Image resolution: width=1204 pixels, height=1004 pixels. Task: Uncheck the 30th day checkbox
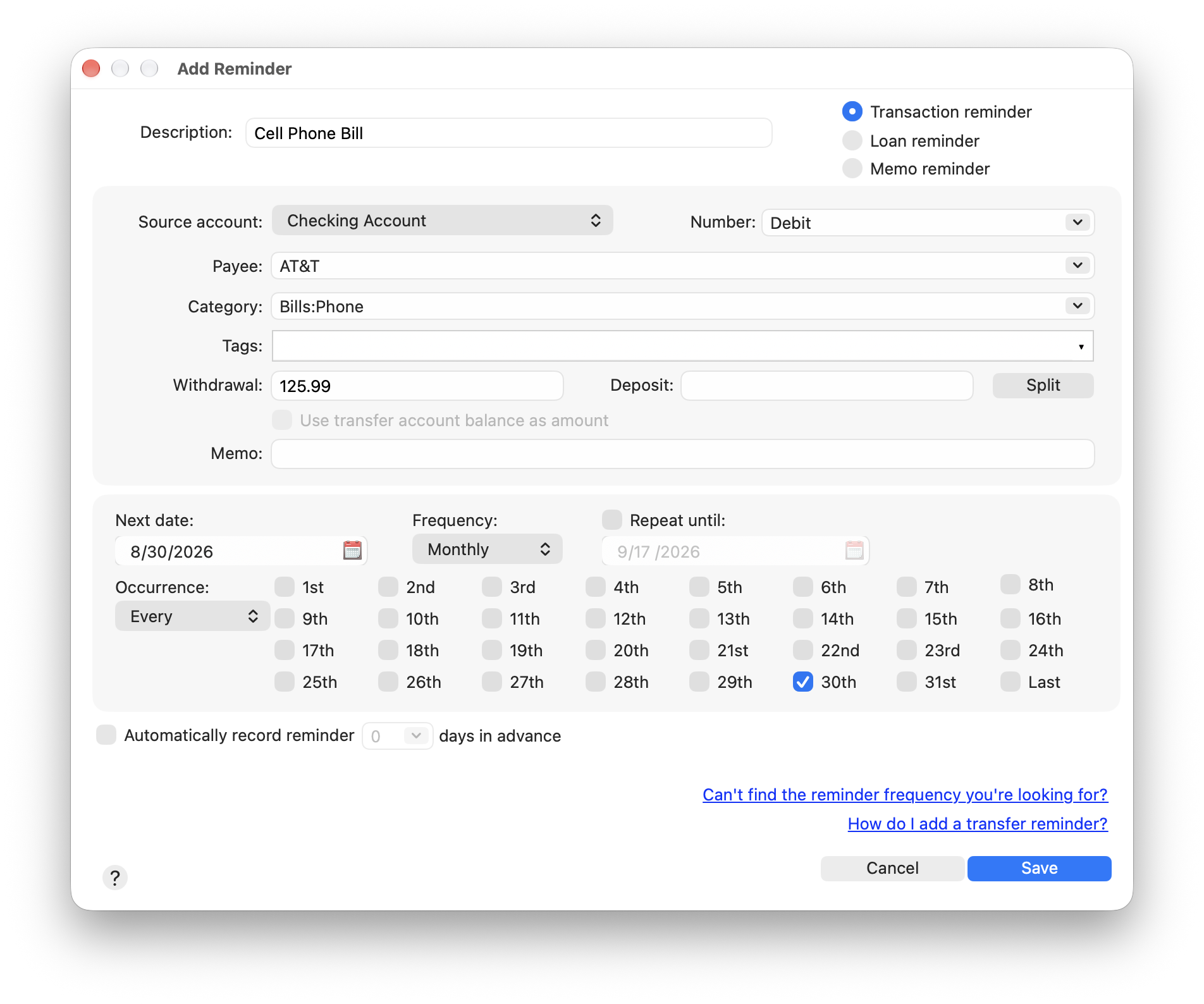(x=802, y=682)
